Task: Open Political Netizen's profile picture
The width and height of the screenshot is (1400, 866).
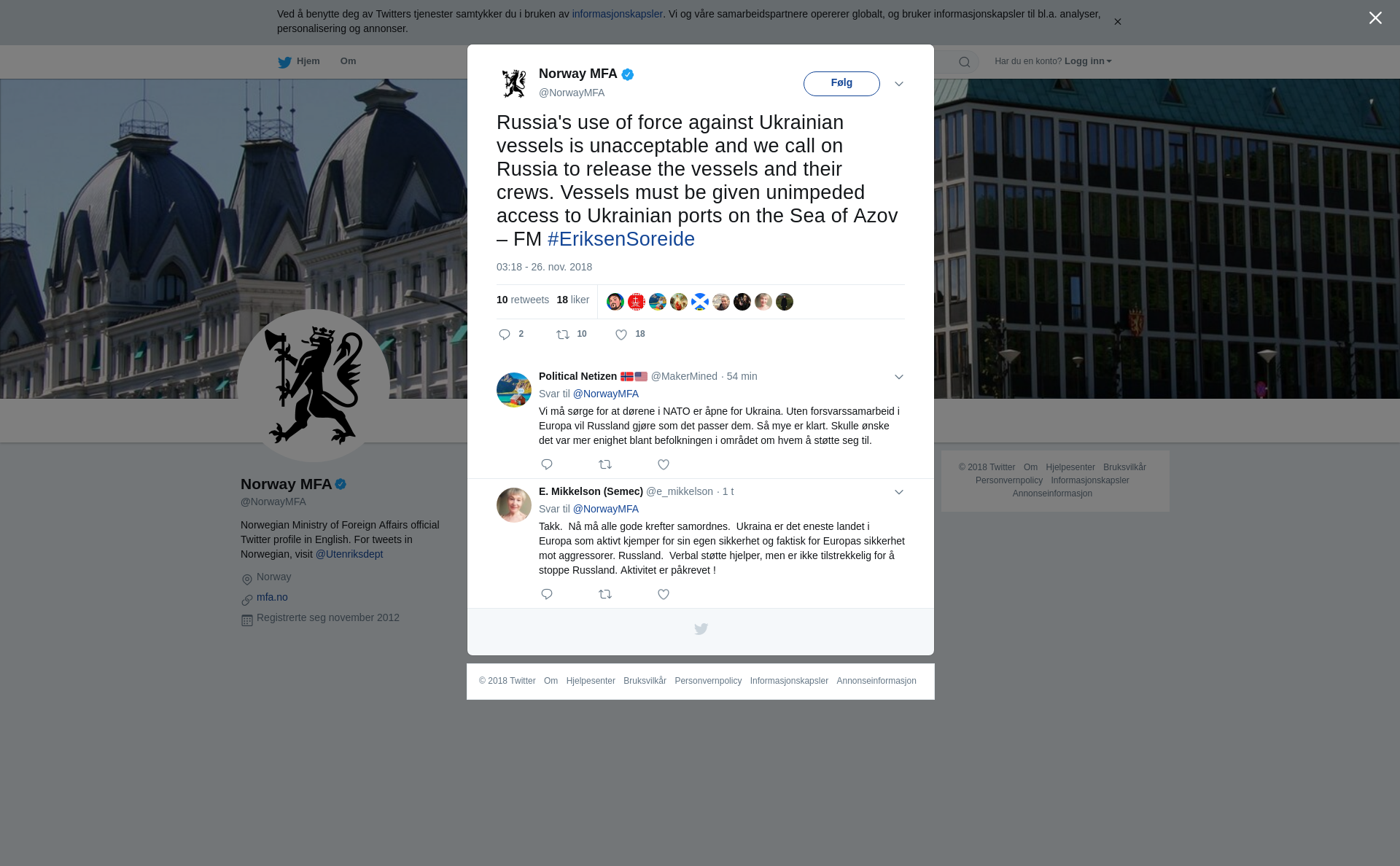Action: click(x=514, y=390)
